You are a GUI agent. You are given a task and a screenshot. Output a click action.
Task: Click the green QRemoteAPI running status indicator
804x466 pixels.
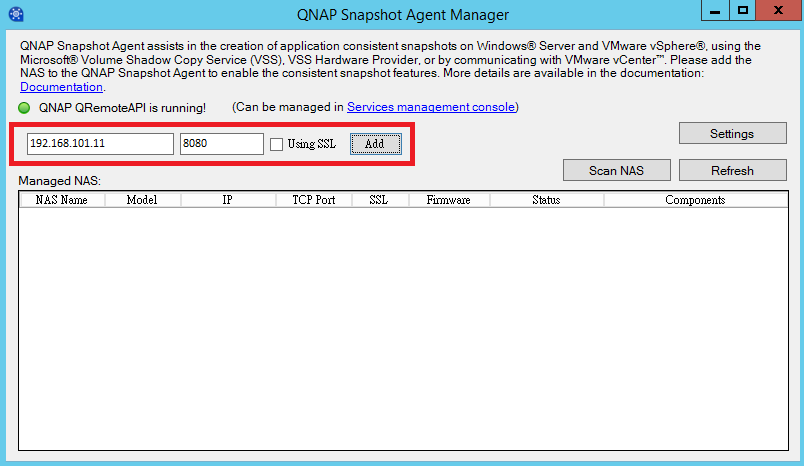point(24,108)
